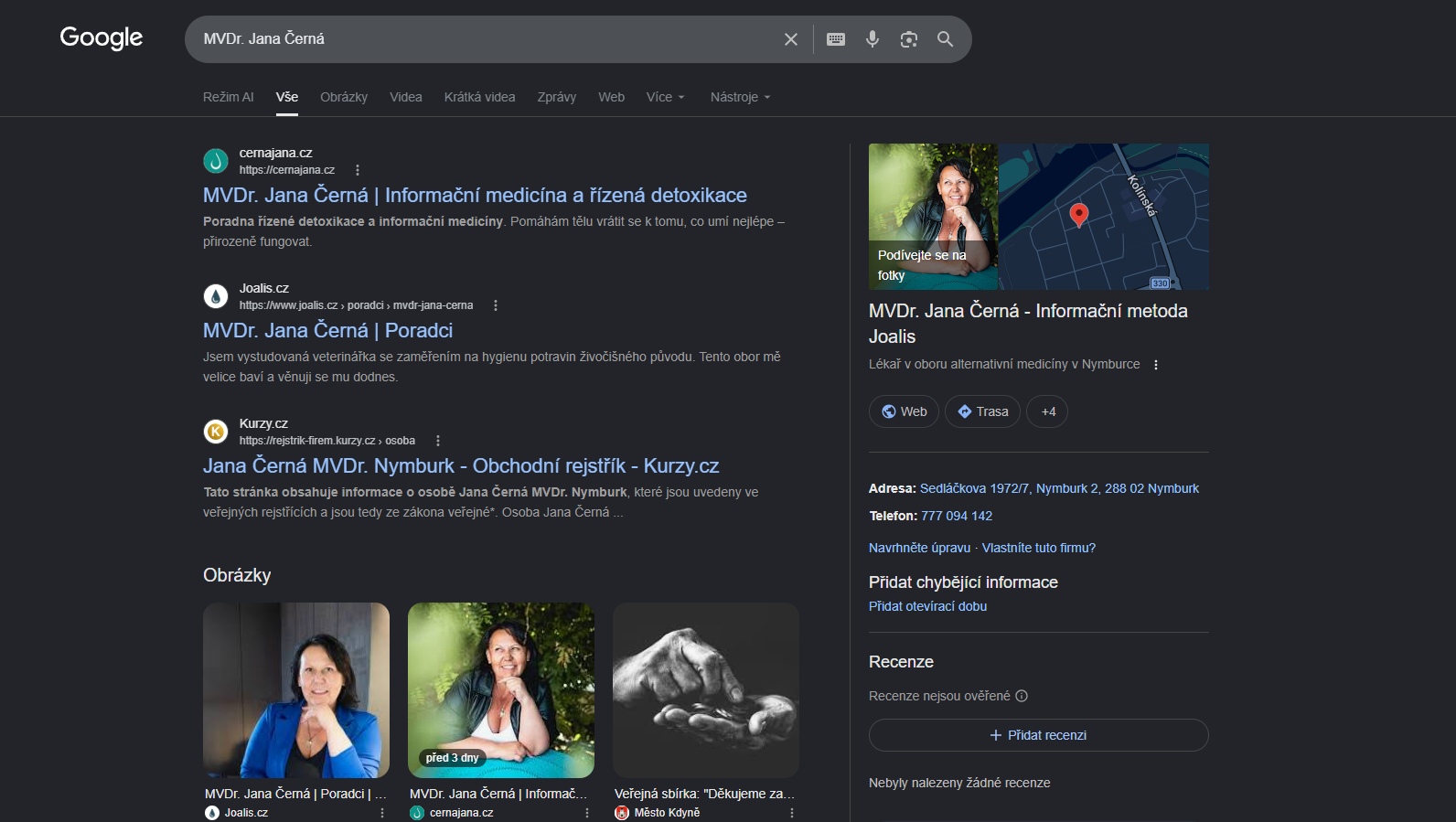Click the Recenze heading in the panel
Viewport: 1456px width, 822px height.
click(x=901, y=662)
